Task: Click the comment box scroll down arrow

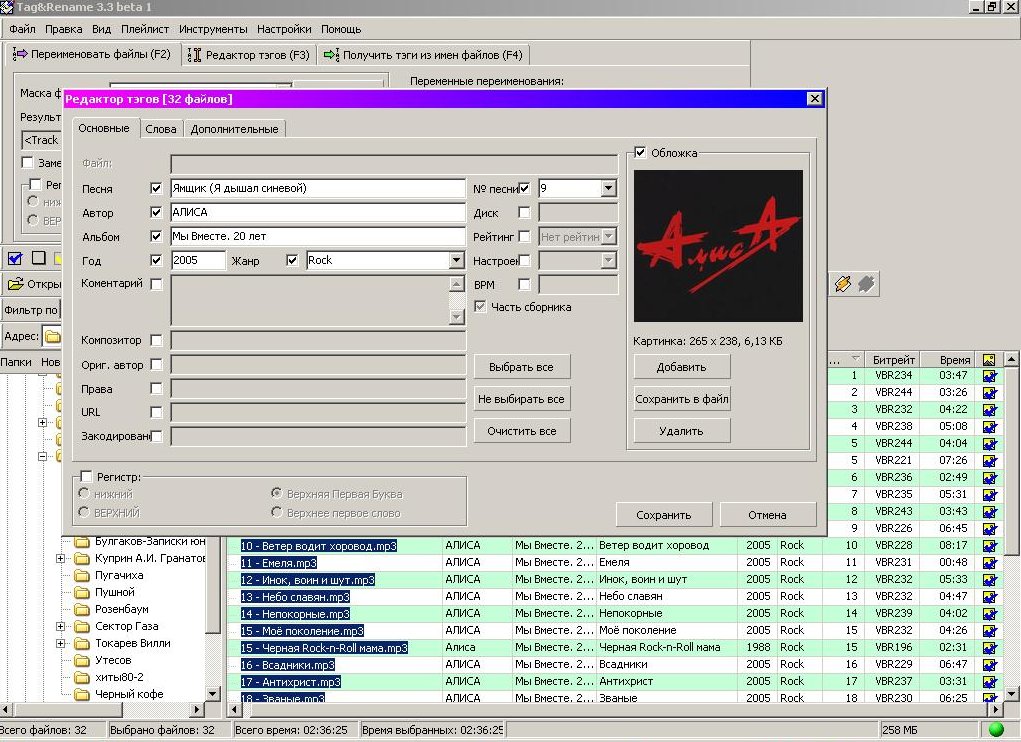Action: point(457,316)
